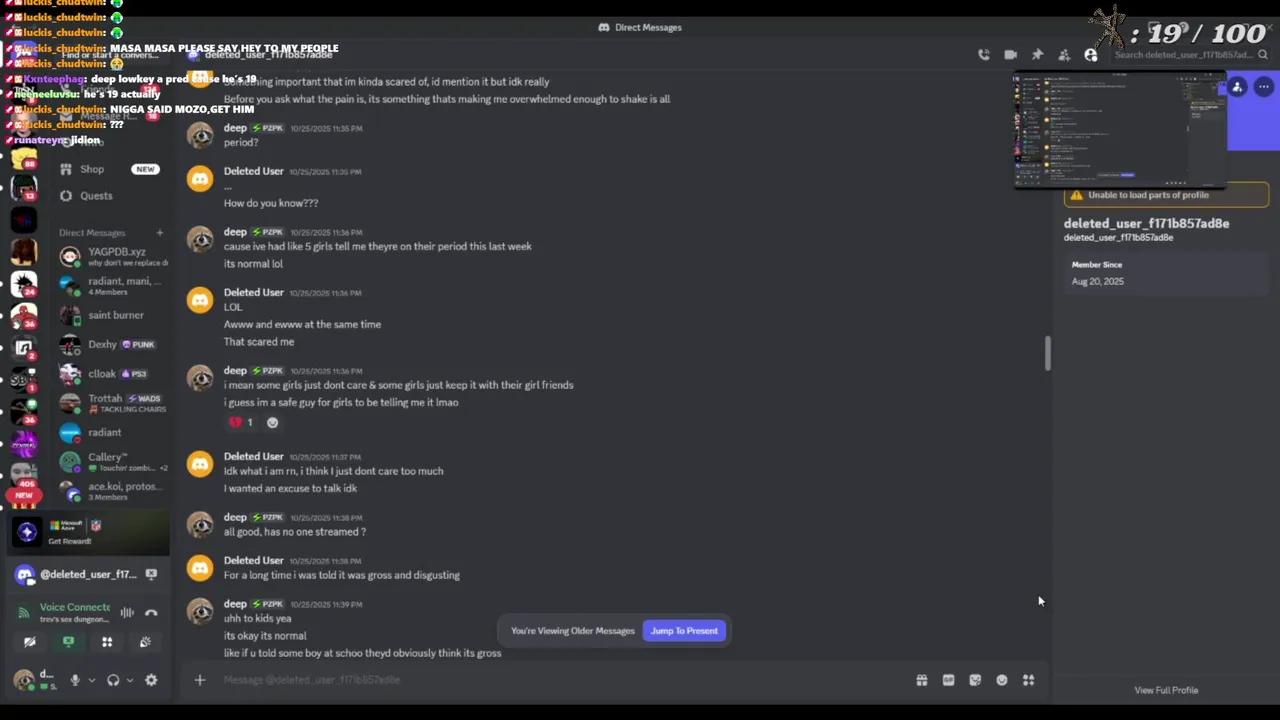This screenshot has height=720, width=1280.
Task: Toggle camera on in voice panel
Action: 29,642
